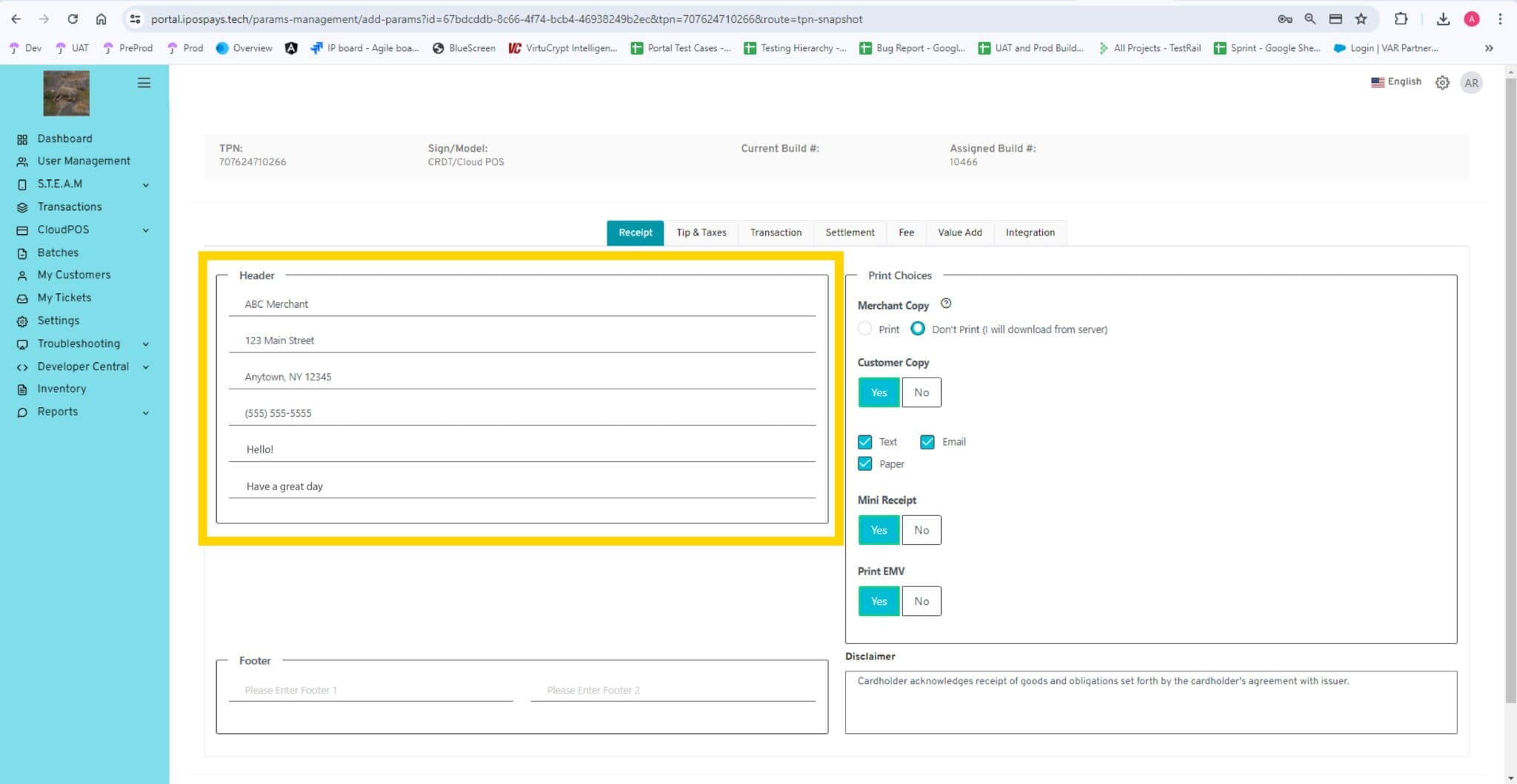Image resolution: width=1517 pixels, height=784 pixels.
Task: Uncheck the Email checkbox
Action: [x=927, y=442]
